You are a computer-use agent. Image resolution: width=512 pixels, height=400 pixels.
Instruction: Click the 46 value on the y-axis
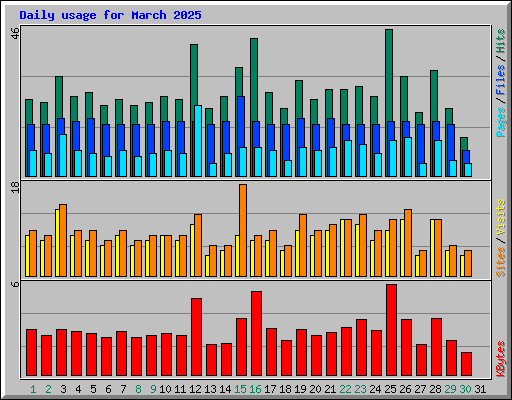pos(15,33)
